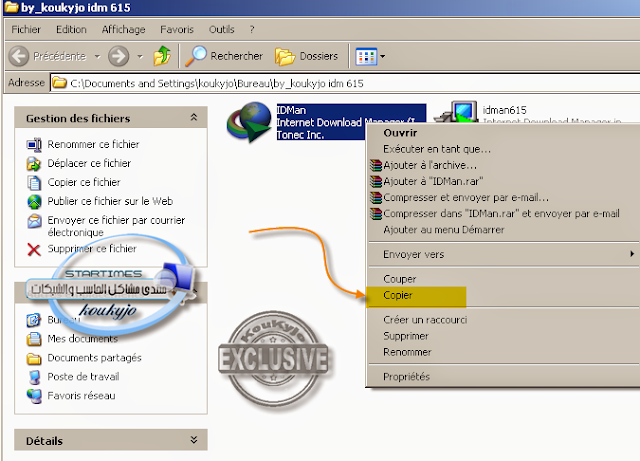
Task: Choose Couper in the context menu
Action: [x=504, y=279]
